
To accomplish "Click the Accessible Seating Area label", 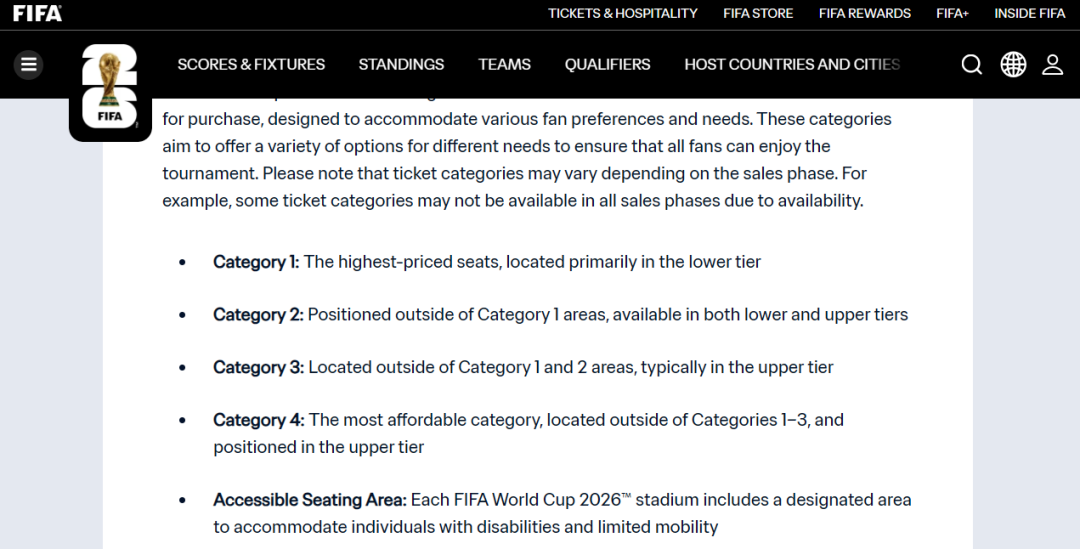I will [x=309, y=500].
